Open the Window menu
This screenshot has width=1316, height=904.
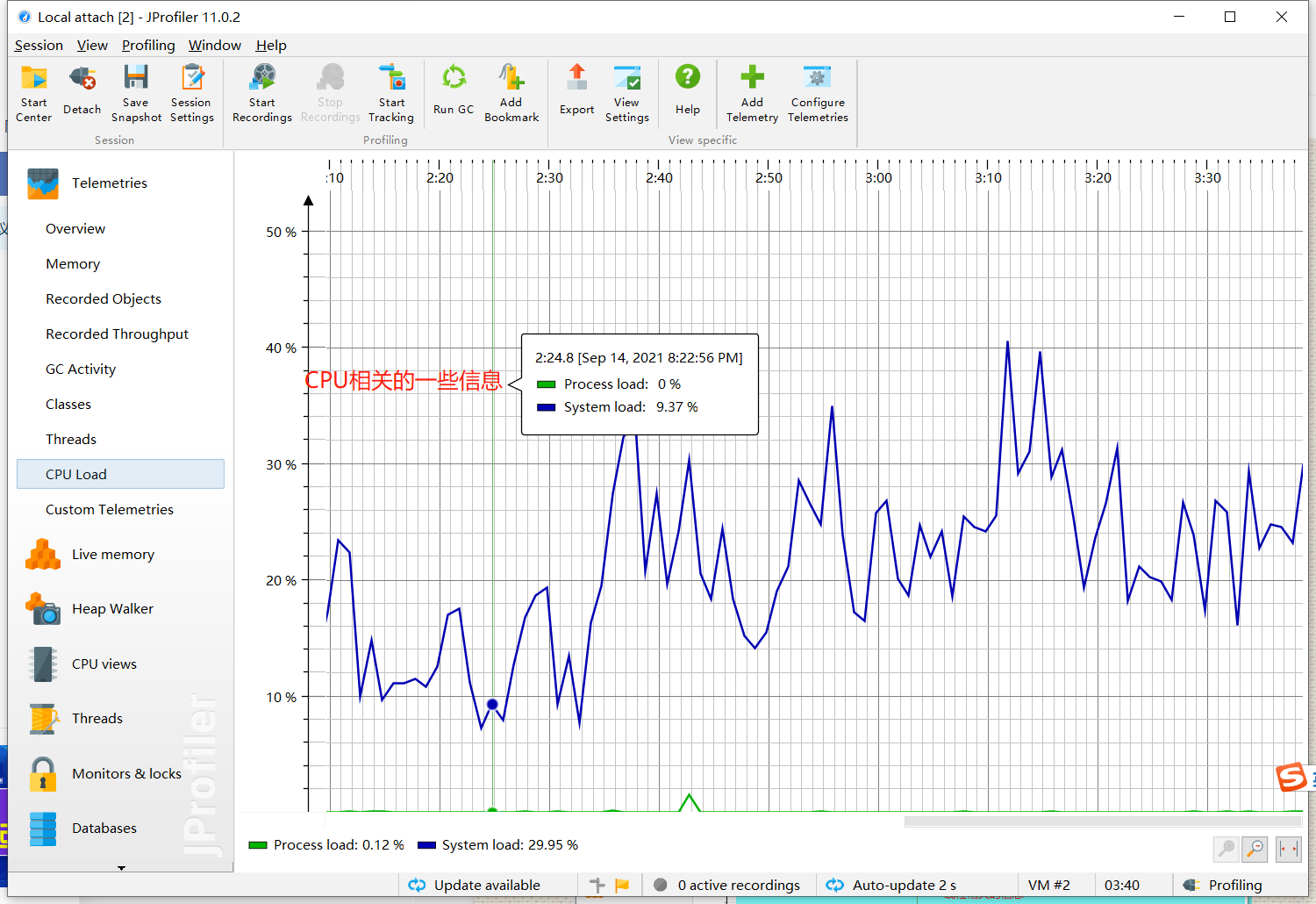[x=214, y=45]
